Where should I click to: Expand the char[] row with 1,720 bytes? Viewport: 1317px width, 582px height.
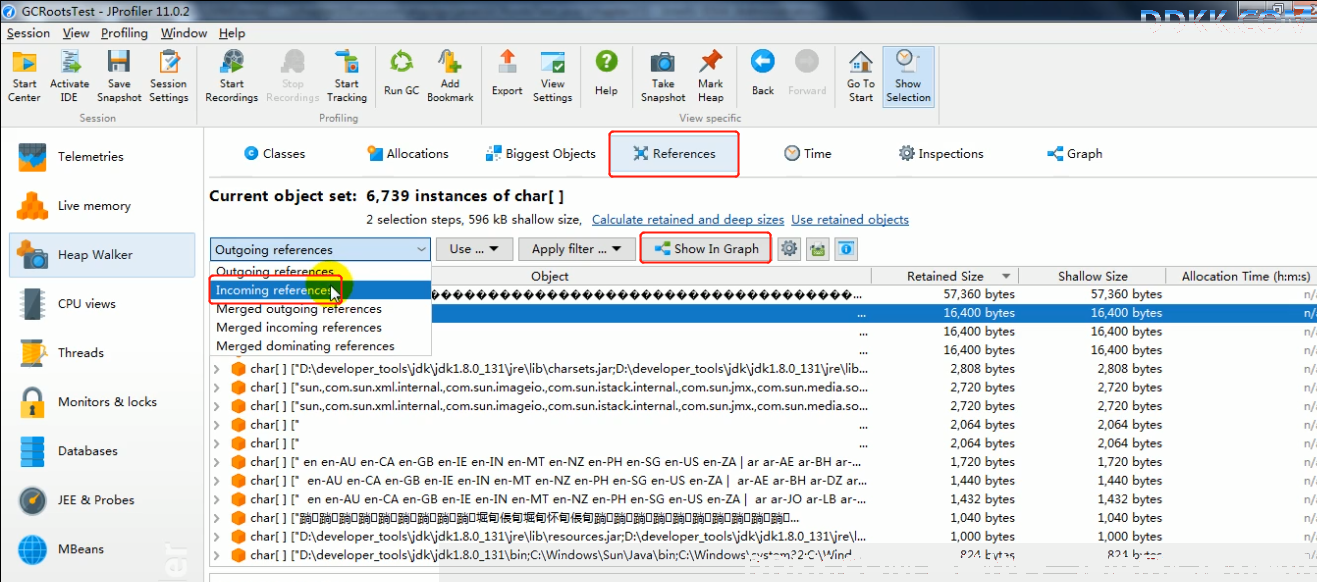217,462
